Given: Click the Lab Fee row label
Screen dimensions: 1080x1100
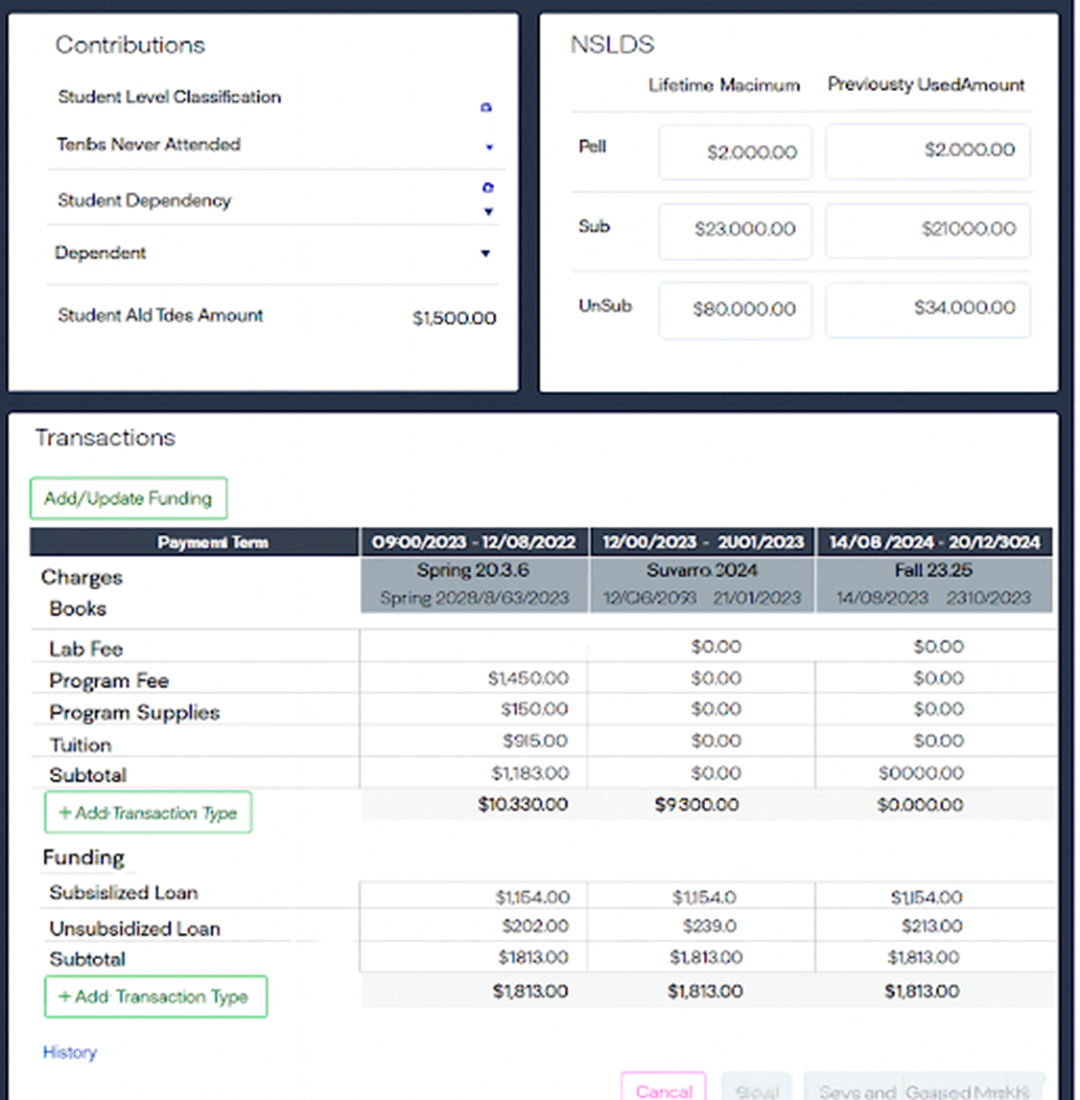Looking at the screenshot, I should [x=86, y=649].
